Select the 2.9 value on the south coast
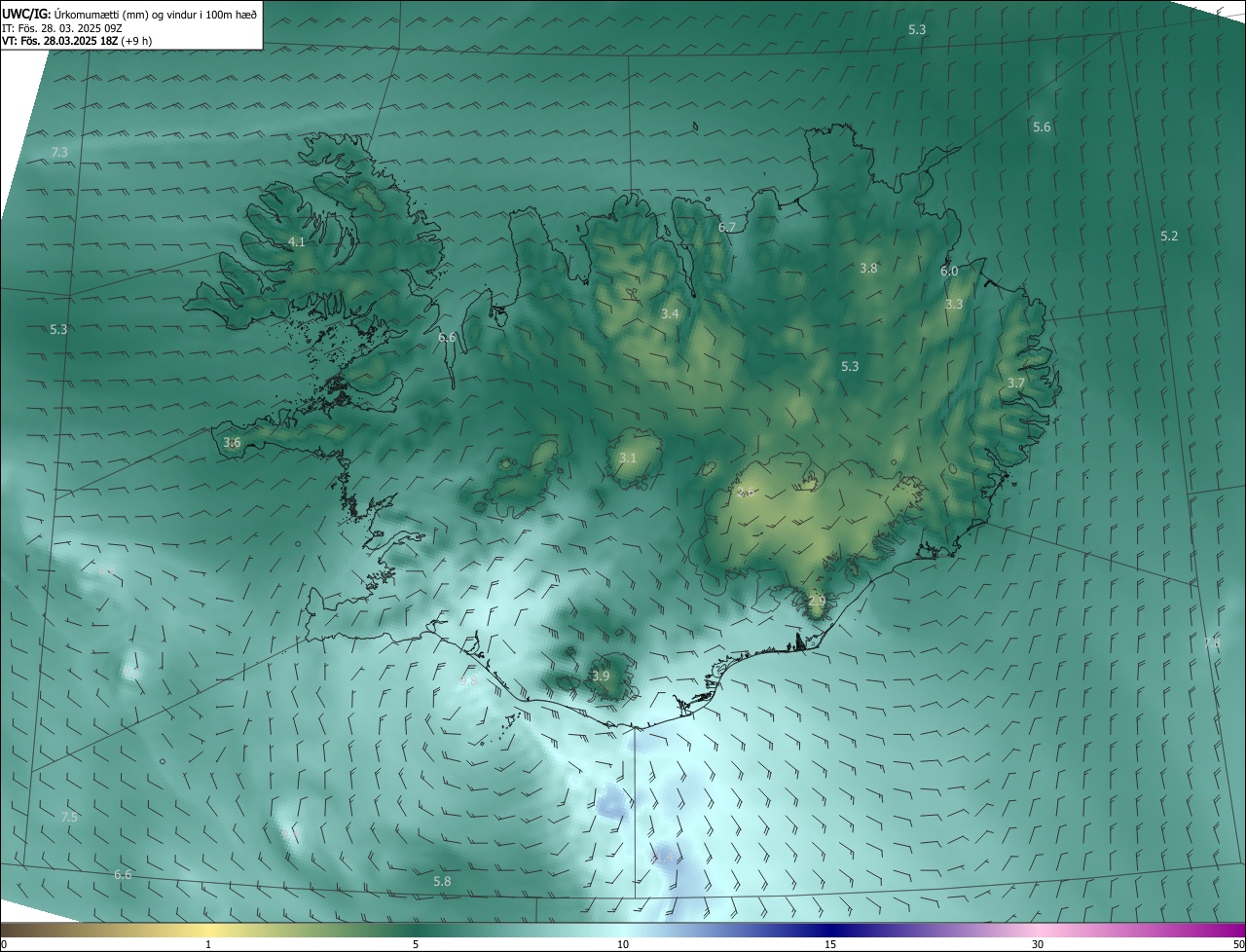The height and width of the screenshot is (952, 1246). [x=817, y=601]
